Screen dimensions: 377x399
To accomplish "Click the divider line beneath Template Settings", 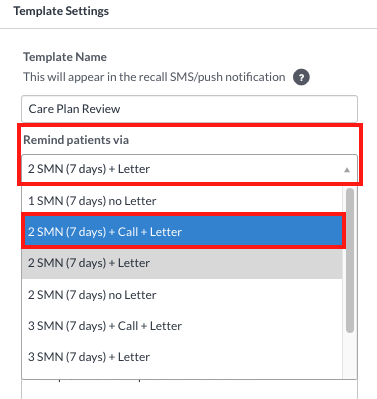I will 188,29.
